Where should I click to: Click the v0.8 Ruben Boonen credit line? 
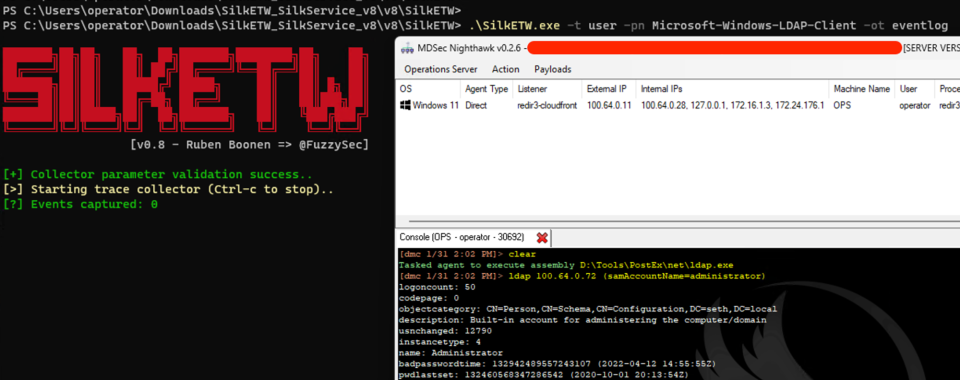[x=249, y=145]
